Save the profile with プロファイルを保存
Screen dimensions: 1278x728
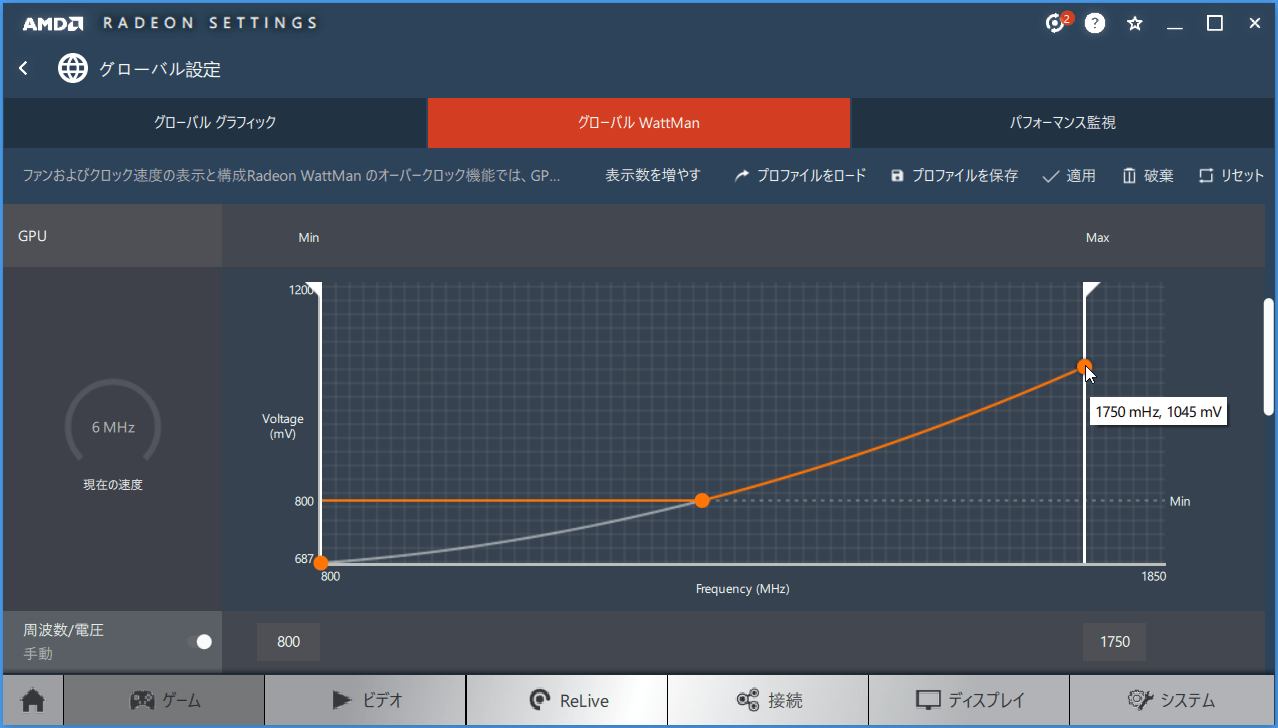pyautogui.click(x=954, y=176)
